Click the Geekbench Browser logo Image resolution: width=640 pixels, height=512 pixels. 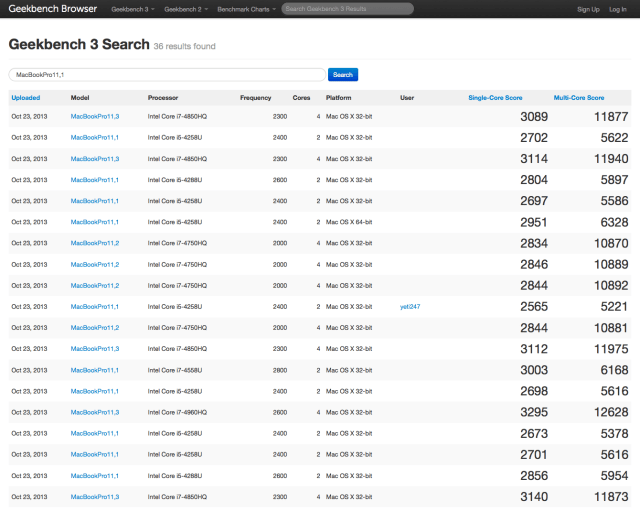(x=50, y=9)
